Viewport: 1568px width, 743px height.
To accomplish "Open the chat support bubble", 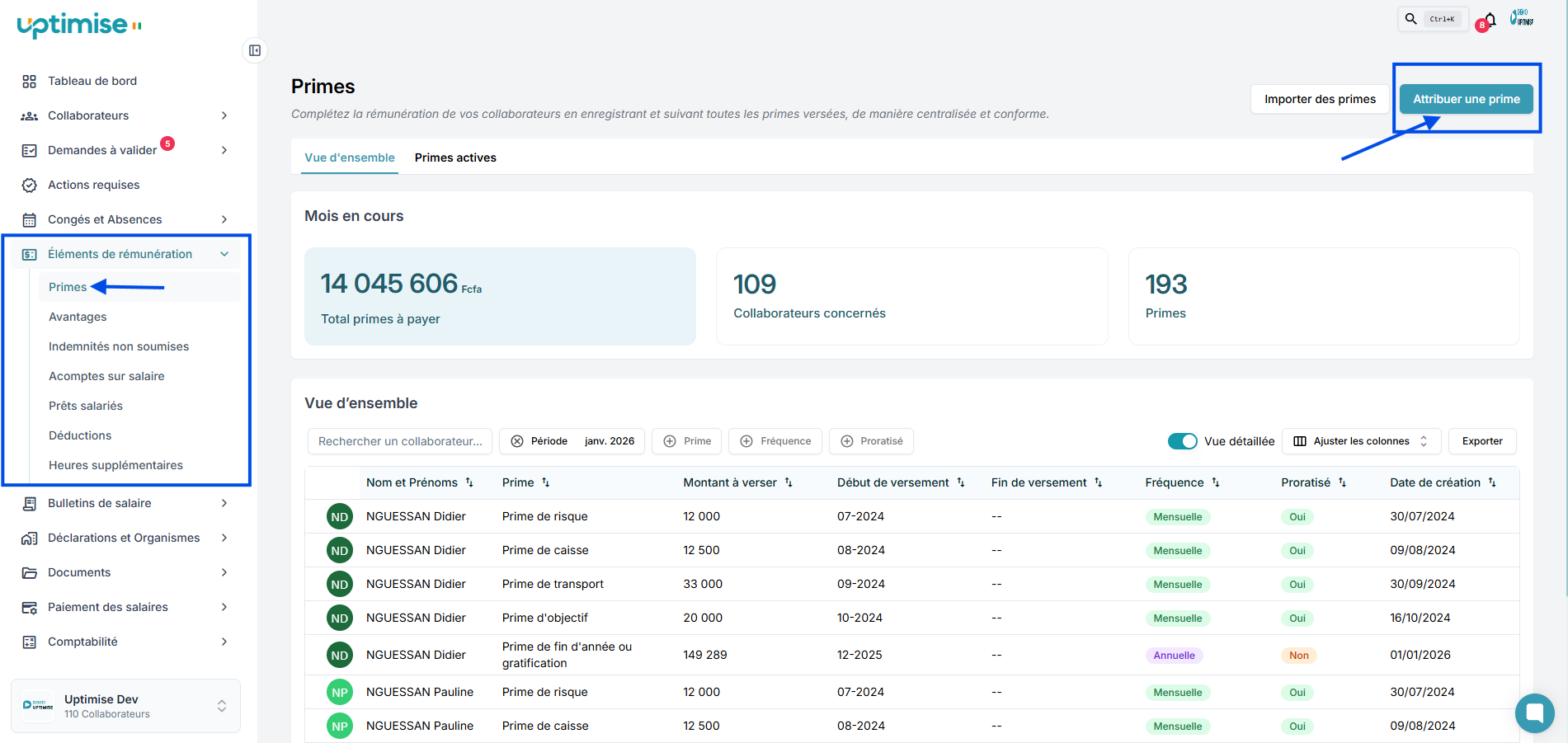I will click(x=1534, y=712).
